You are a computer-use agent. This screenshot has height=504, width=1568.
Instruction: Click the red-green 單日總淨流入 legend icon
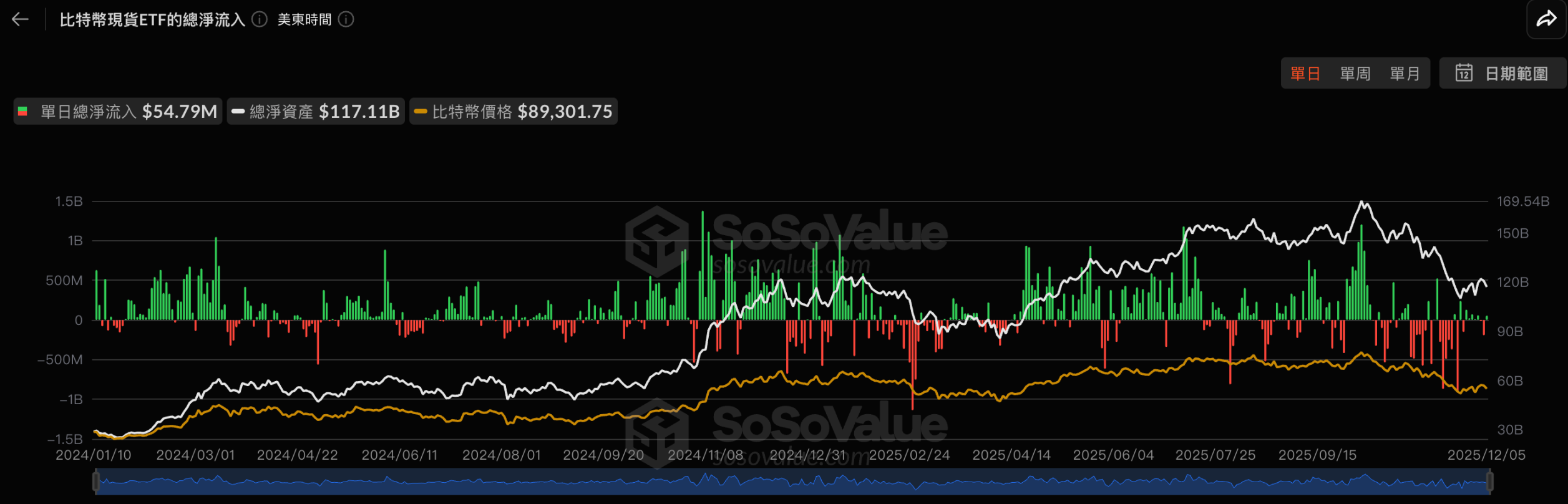(x=23, y=112)
